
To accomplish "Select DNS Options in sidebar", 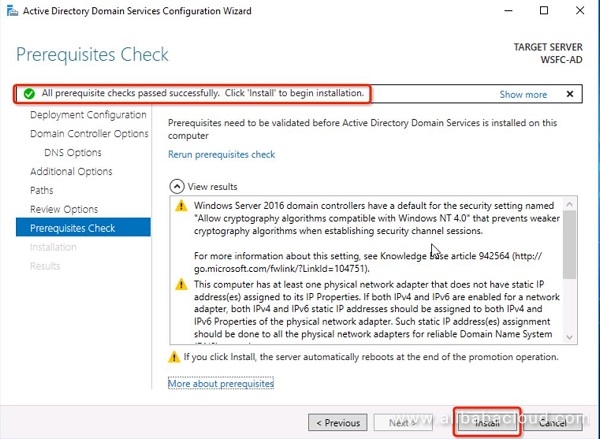I will [x=73, y=153].
